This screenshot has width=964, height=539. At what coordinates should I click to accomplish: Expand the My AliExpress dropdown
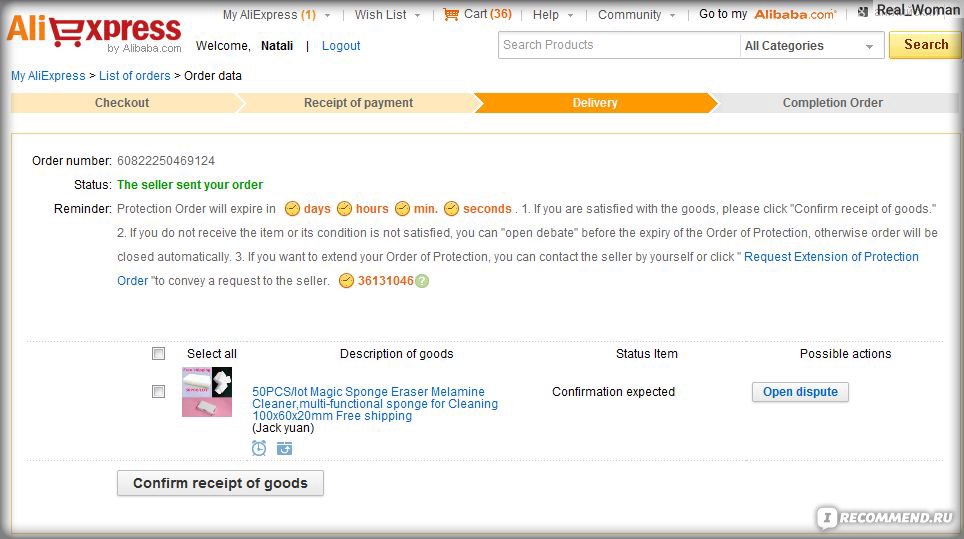(x=276, y=15)
